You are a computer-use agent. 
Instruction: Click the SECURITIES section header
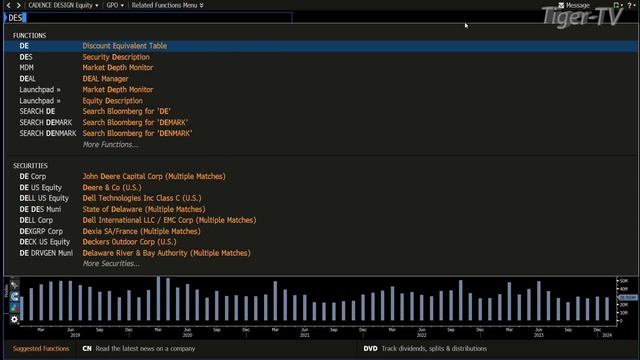(x=30, y=166)
